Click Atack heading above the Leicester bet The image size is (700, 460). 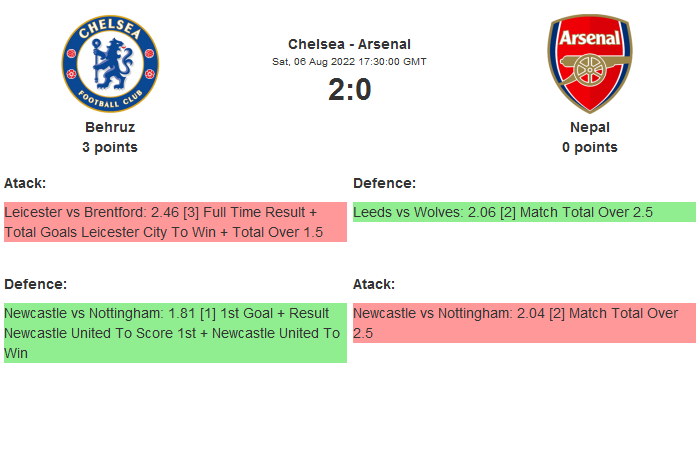click(x=25, y=183)
